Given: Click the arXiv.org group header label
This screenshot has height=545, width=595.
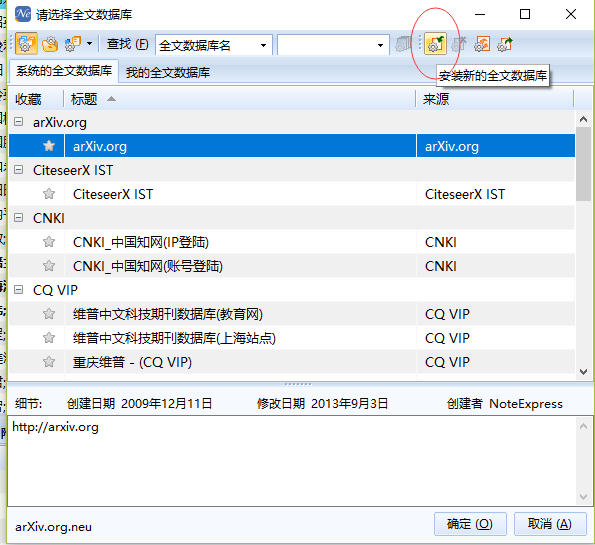Looking at the screenshot, I should click(x=60, y=122).
